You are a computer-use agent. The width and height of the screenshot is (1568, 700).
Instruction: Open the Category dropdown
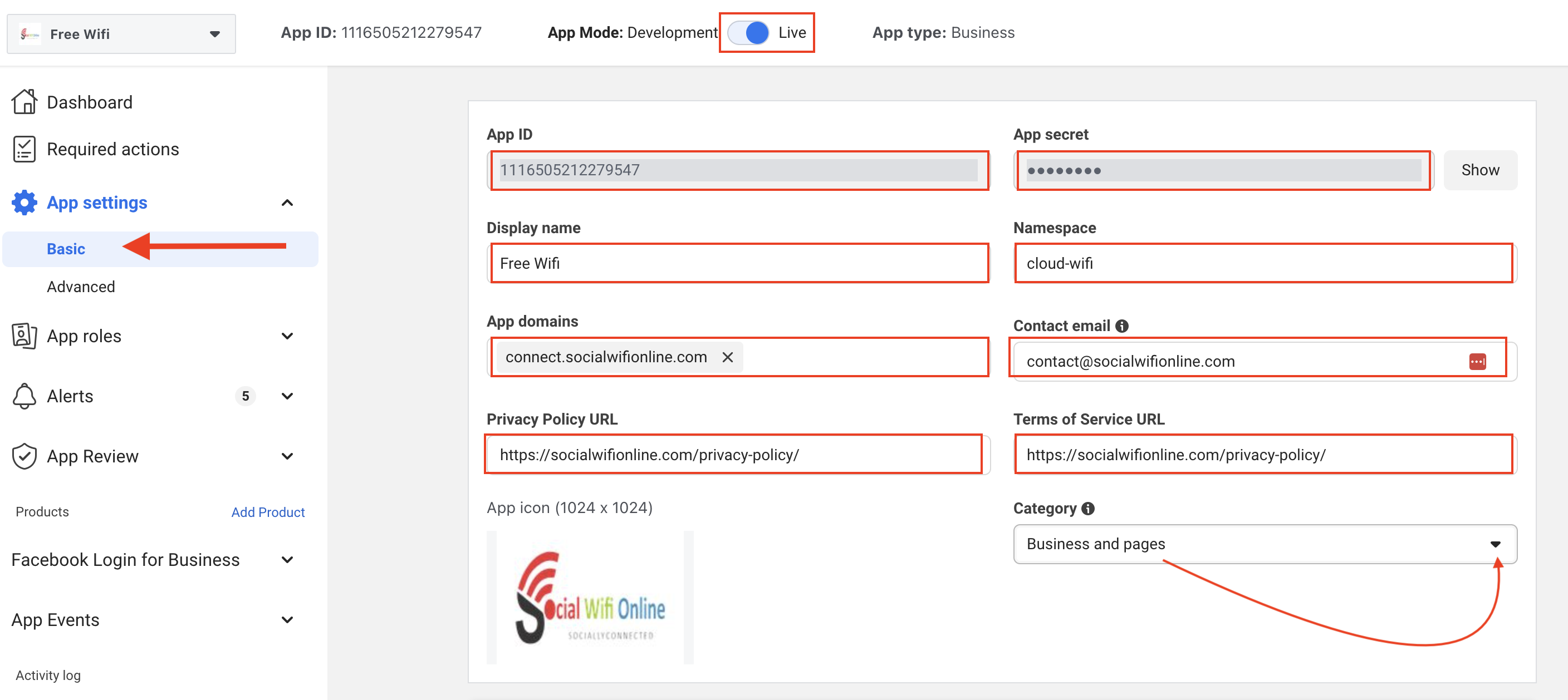pyautogui.click(x=1265, y=544)
